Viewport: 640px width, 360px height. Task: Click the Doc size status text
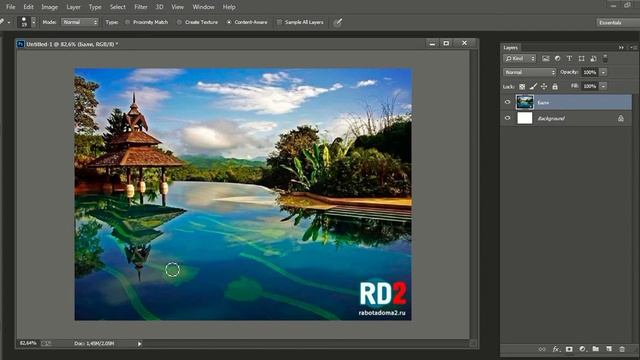pos(94,344)
